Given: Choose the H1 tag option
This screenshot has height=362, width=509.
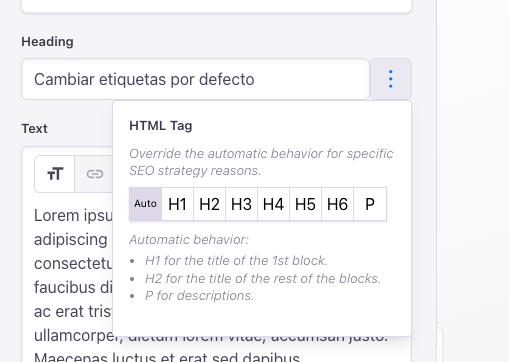Looking at the screenshot, I should click(x=177, y=204).
